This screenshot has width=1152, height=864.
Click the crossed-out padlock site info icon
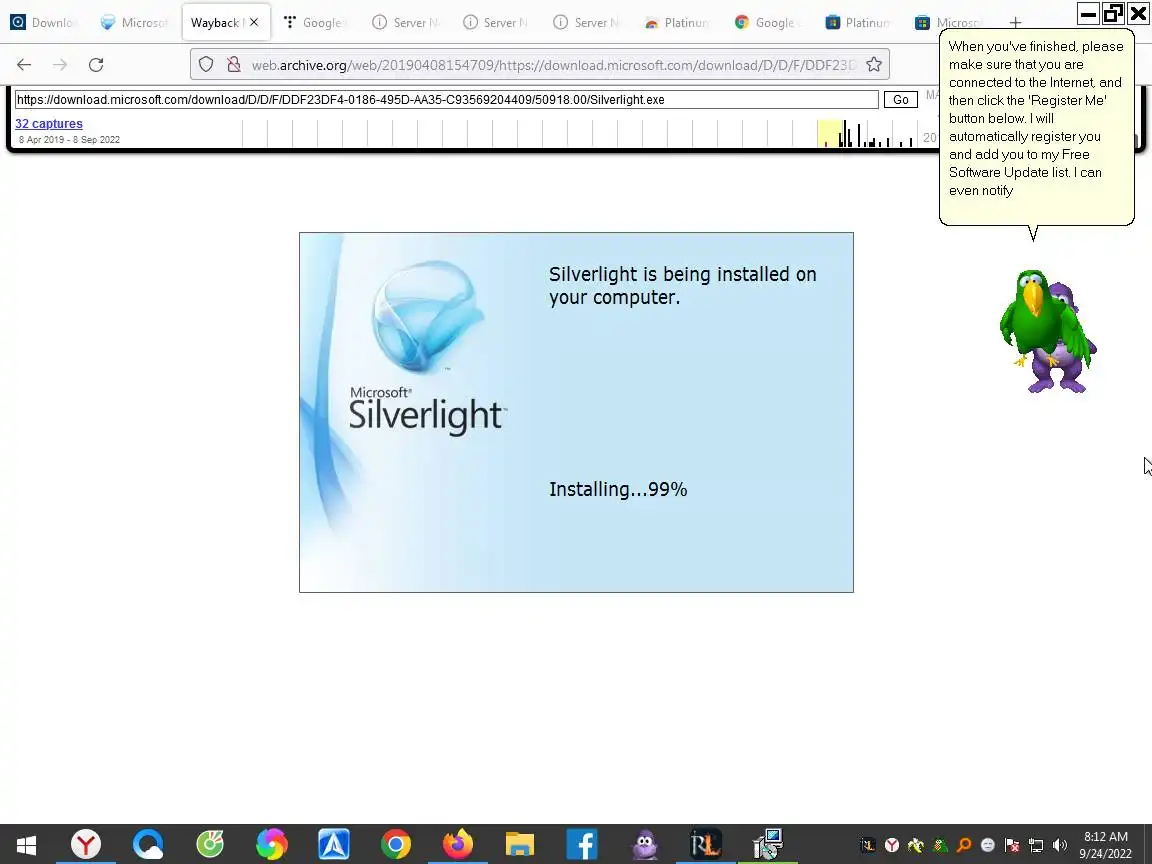click(234, 65)
